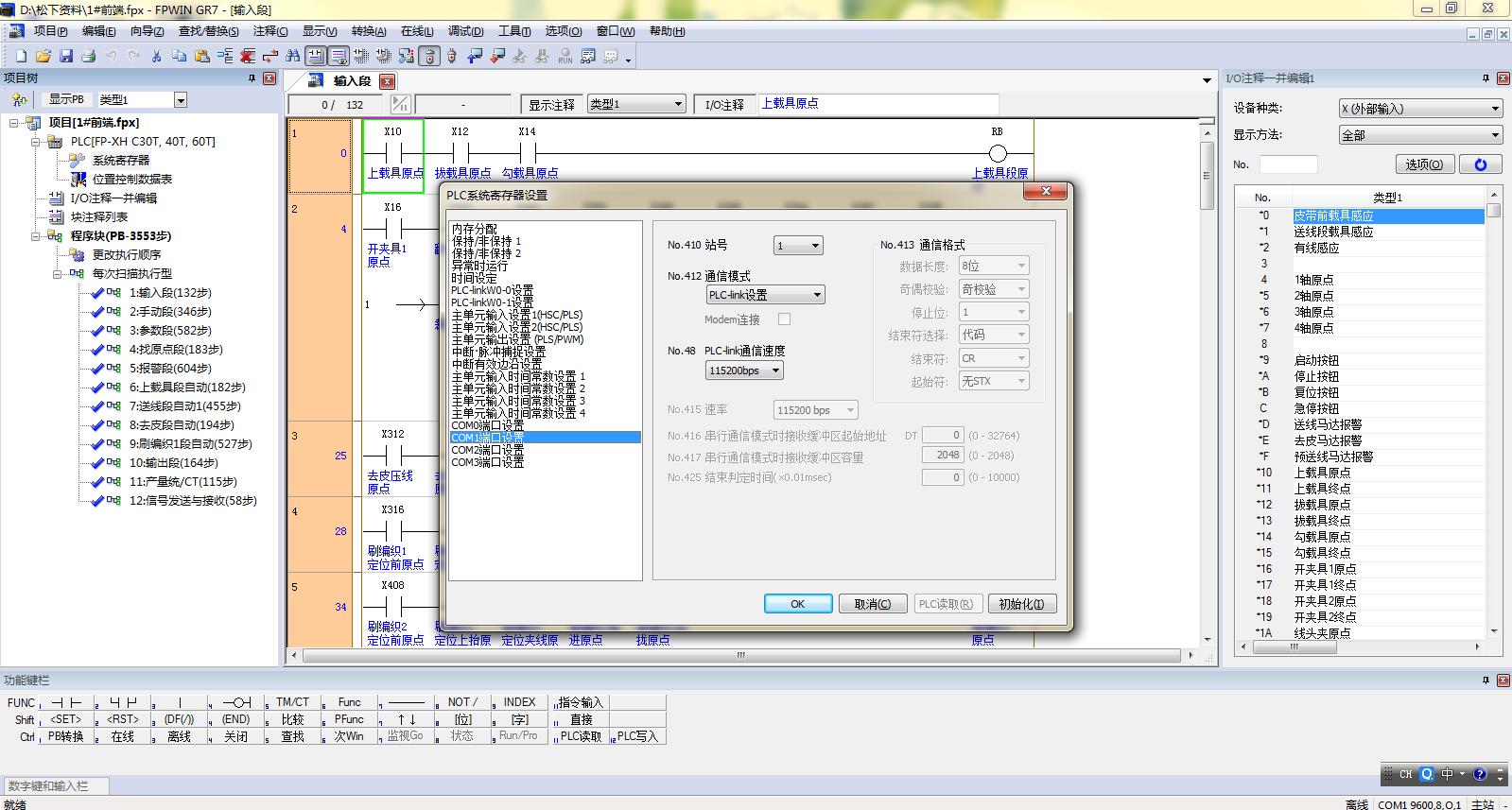Click the New file icon in the toolbar
This screenshot has height=810, width=1512.
[21, 57]
